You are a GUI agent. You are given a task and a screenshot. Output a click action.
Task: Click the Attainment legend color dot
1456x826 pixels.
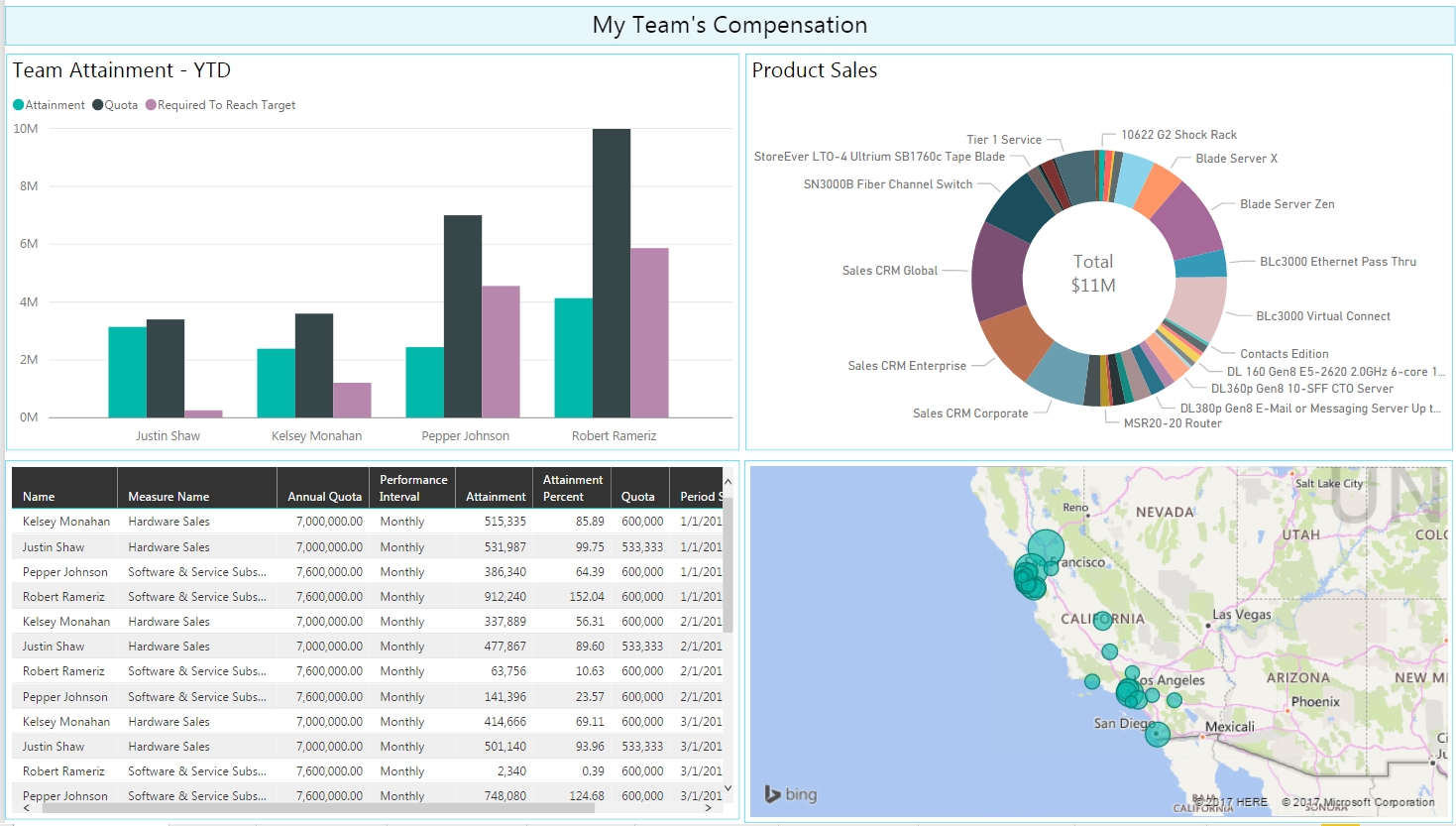tap(18, 105)
